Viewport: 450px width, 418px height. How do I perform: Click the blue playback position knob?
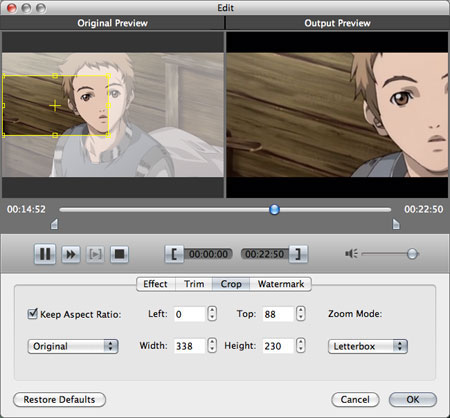[274, 210]
